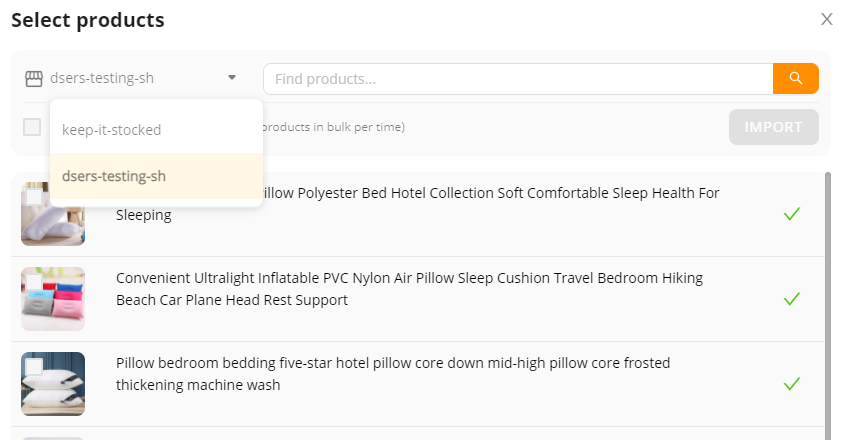Select keep-it-stocked store option

point(156,130)
